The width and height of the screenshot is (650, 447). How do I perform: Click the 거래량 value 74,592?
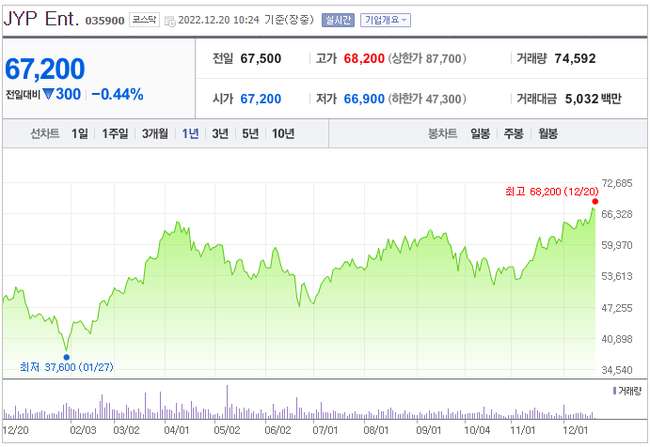575,58
